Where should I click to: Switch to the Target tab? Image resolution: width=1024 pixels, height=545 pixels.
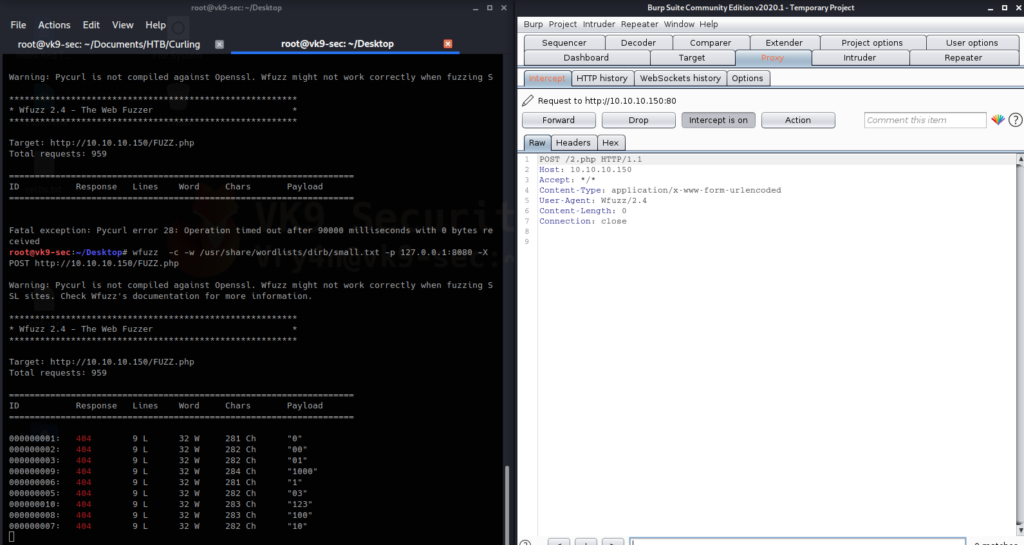tap(692, 57)
